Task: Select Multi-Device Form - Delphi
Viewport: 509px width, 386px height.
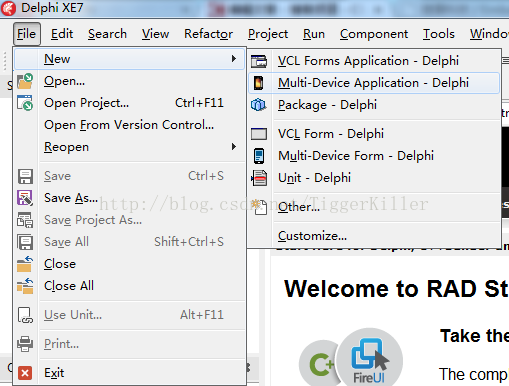Action: tap(374, 156)
